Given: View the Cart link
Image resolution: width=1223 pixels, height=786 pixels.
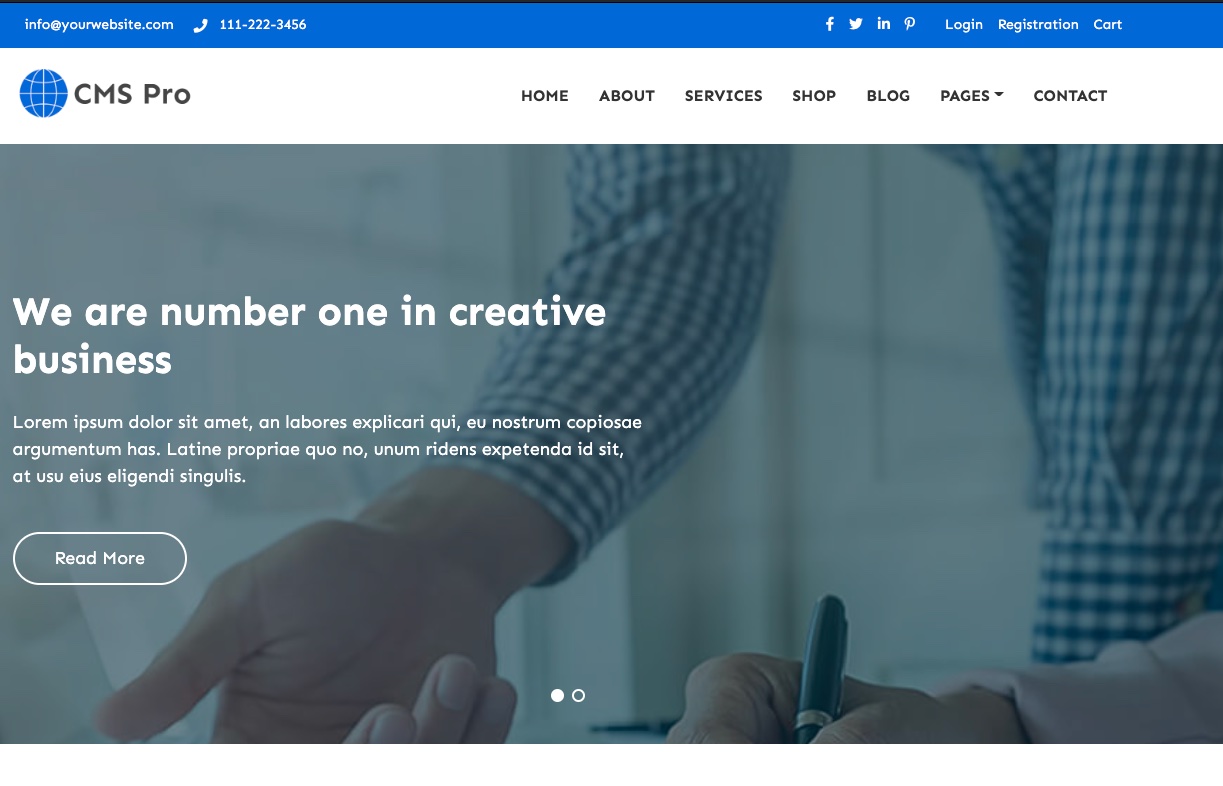Looking at the screenshot, I should pos(1107,25).
